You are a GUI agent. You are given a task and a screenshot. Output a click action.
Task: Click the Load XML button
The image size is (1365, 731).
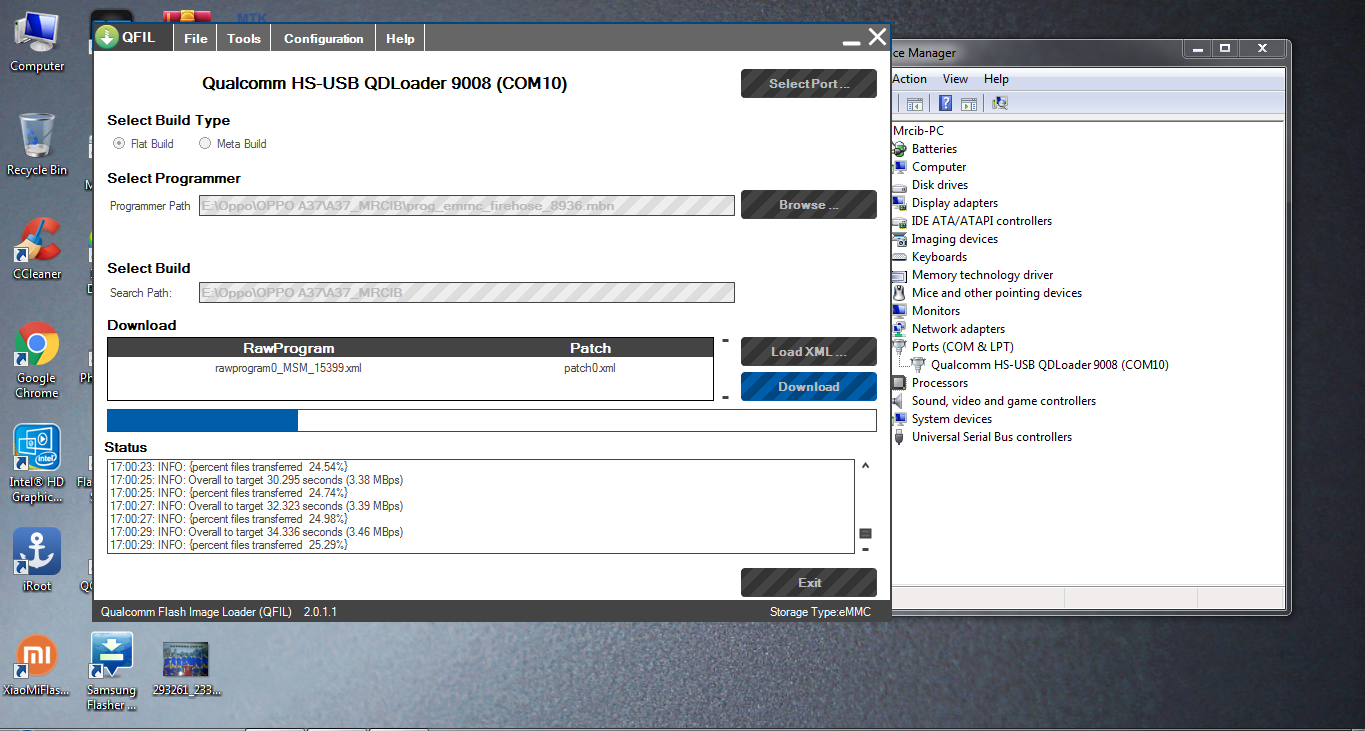[x=809, y=352]
